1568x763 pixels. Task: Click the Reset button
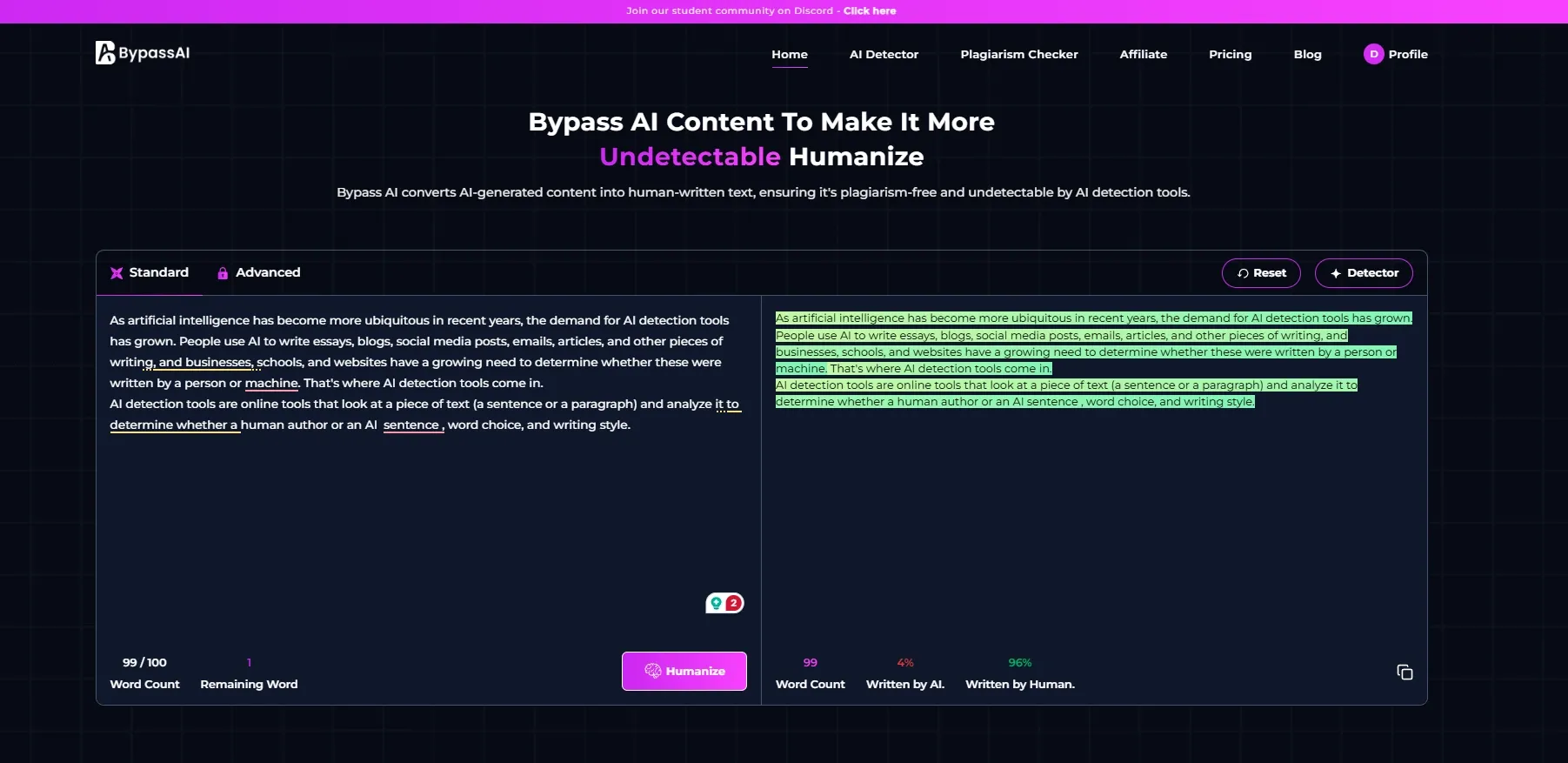pyautogui.click(x=1261, y=273)
